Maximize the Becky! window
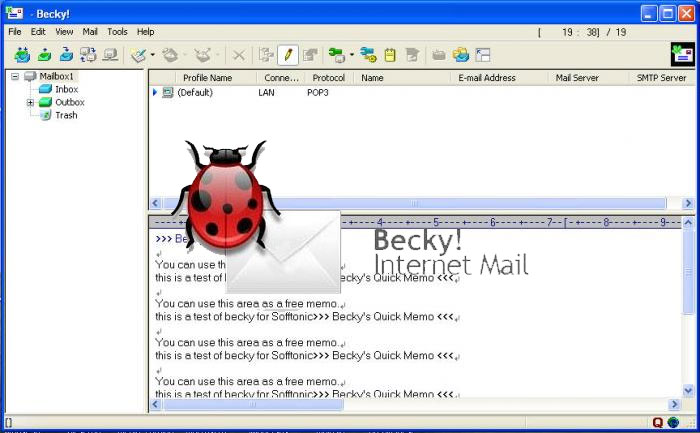The height and width of the screenshot is (433, 700). click(668, 13)
